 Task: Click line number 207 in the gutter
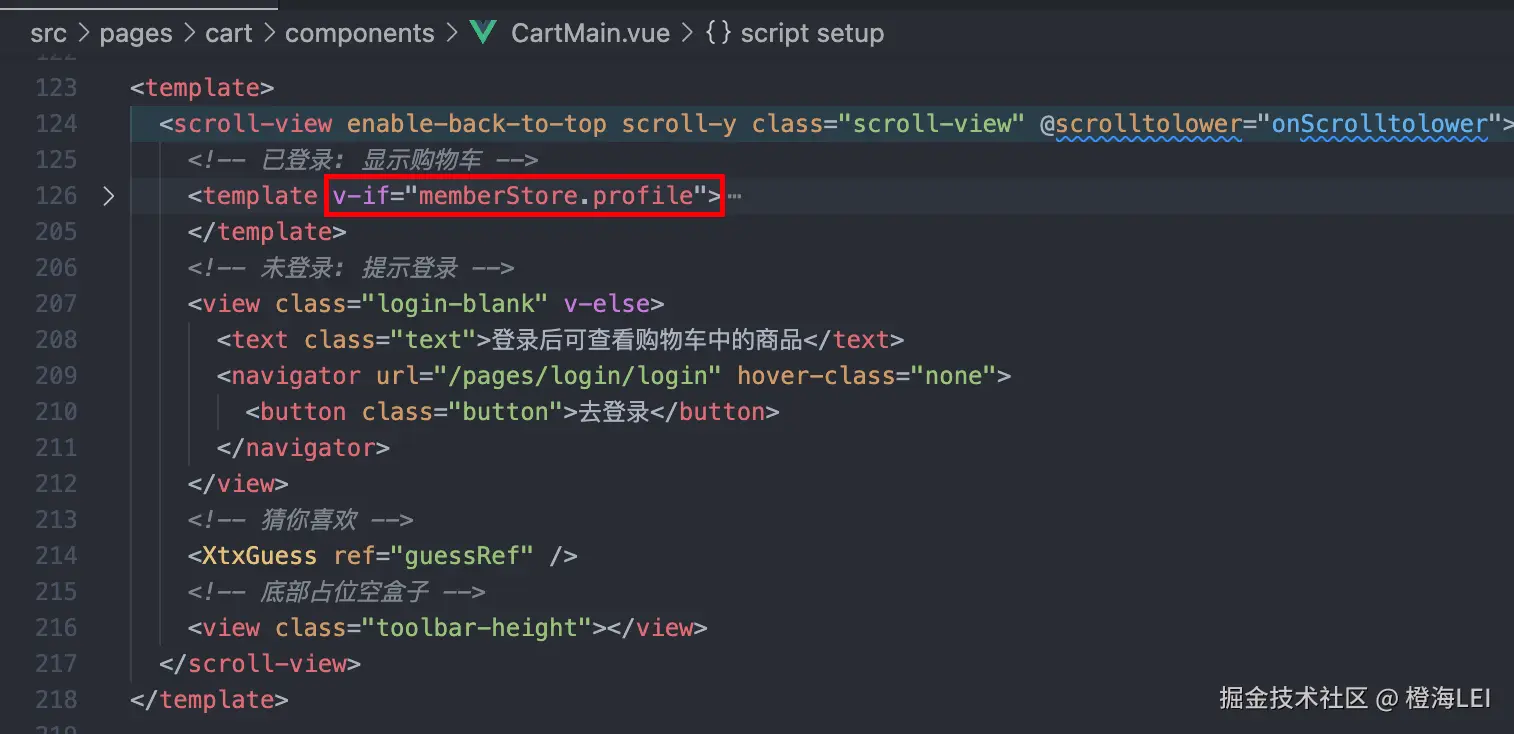[56, 304]
